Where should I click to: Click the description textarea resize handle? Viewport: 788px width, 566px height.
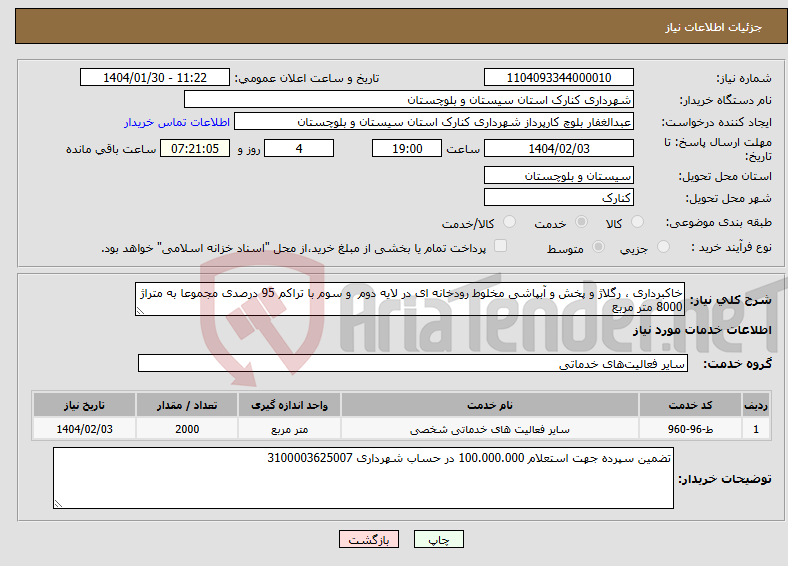(140, 311)
